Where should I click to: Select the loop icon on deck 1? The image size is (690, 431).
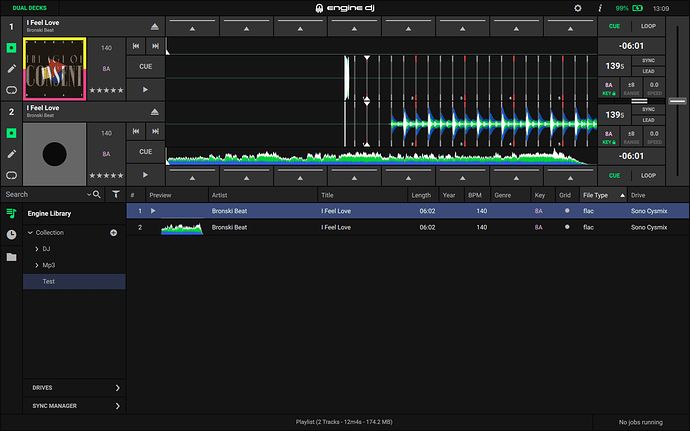11,90
